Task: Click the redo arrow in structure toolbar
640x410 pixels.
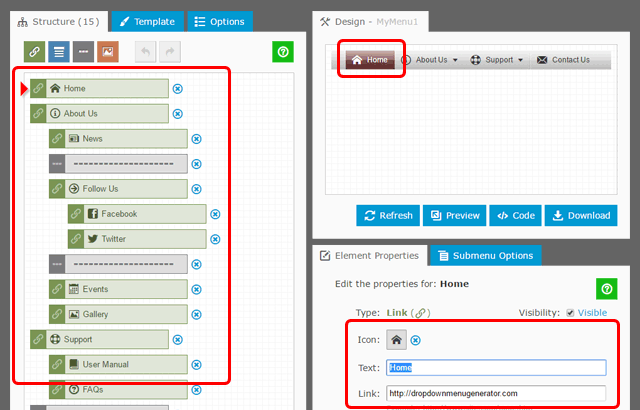Action: (x=170, y=52)
